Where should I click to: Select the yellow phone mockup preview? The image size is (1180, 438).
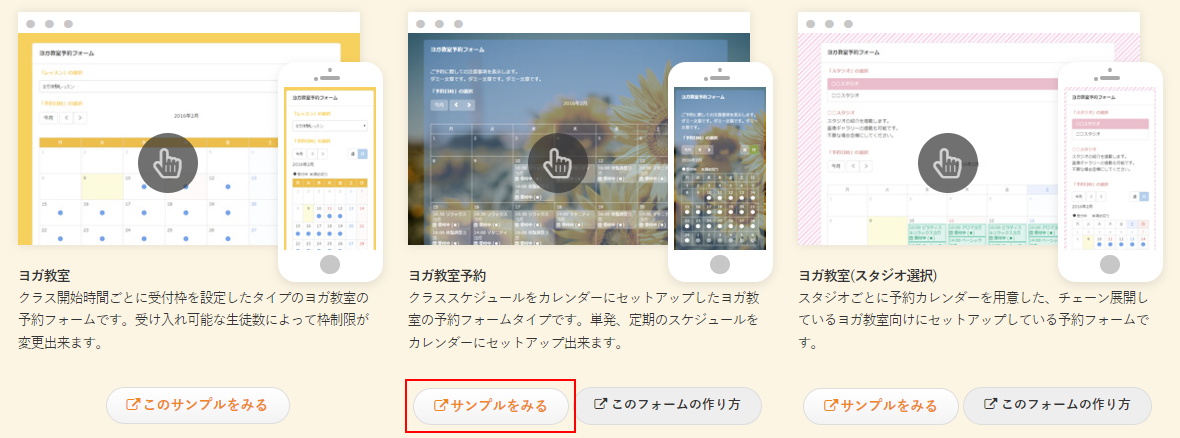pos(330,172)
